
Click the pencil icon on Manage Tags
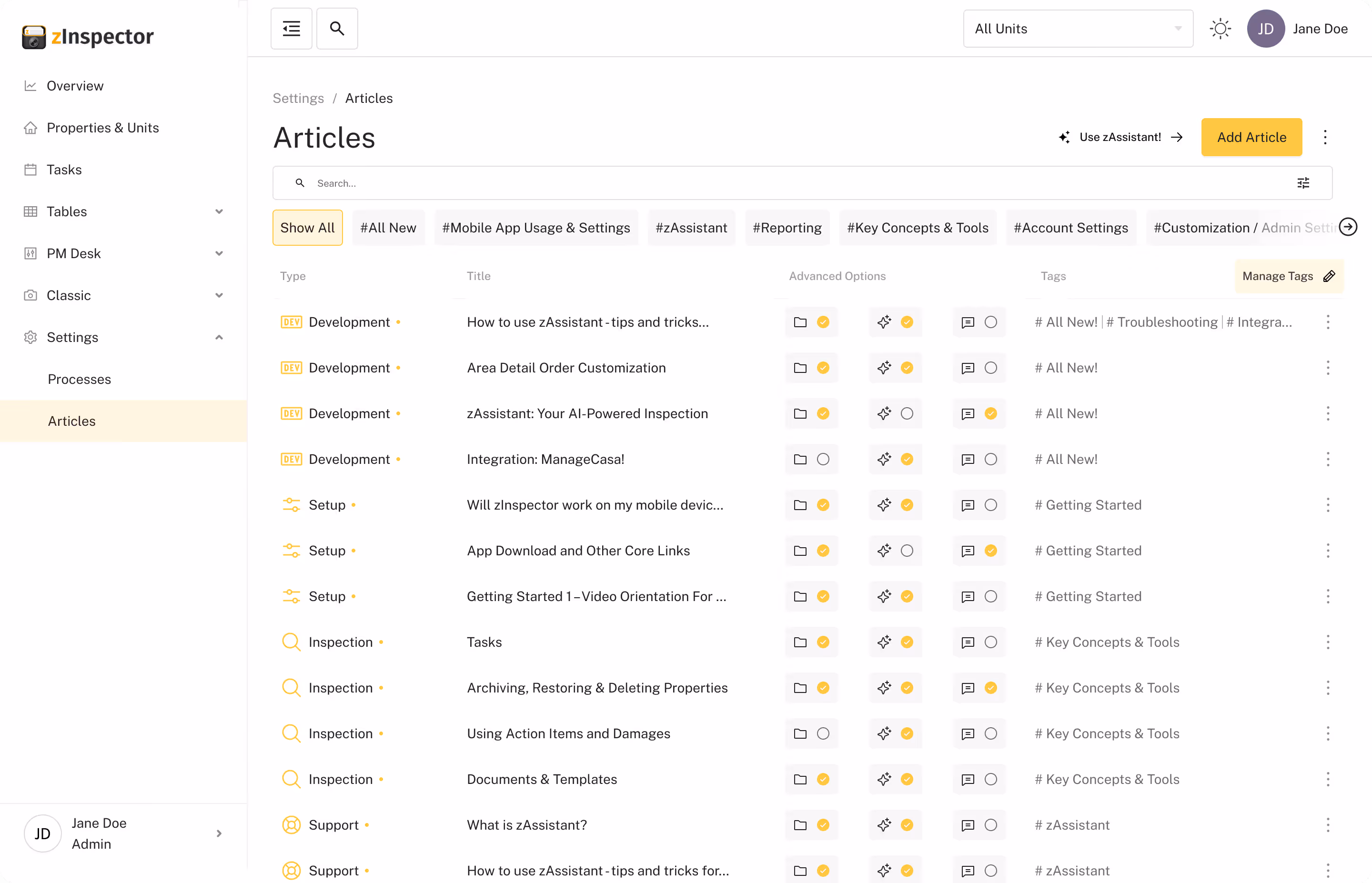pos(1329,276)
